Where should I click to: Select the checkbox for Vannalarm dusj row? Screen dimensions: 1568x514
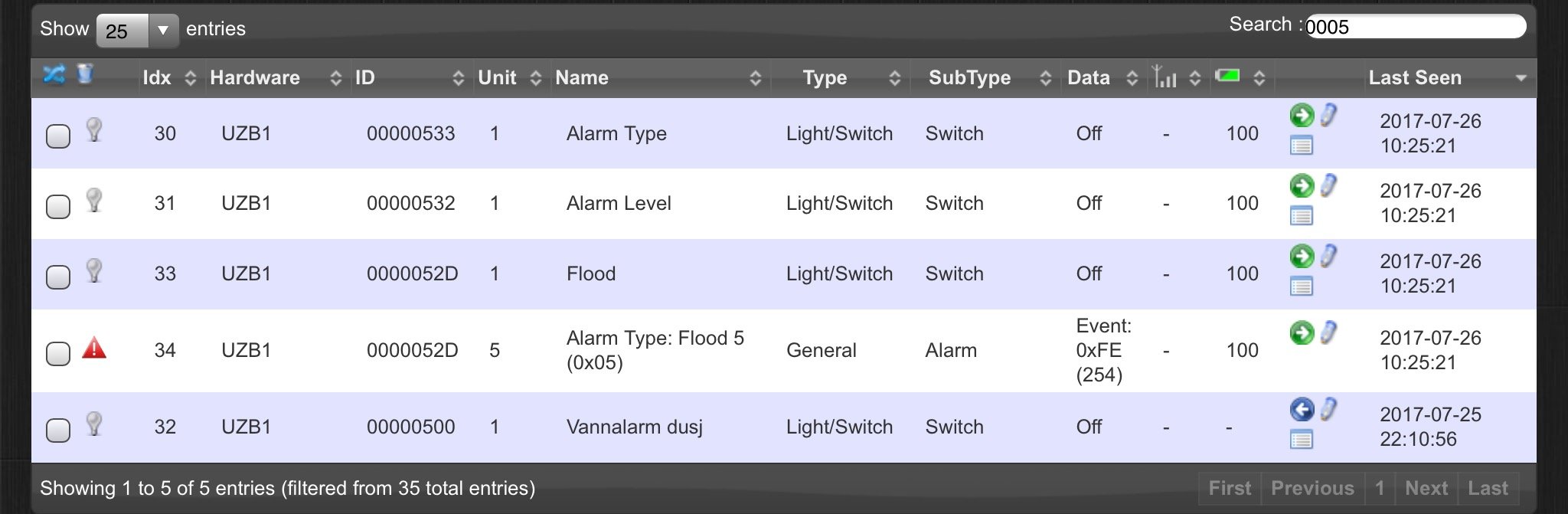tap(58, 430)
